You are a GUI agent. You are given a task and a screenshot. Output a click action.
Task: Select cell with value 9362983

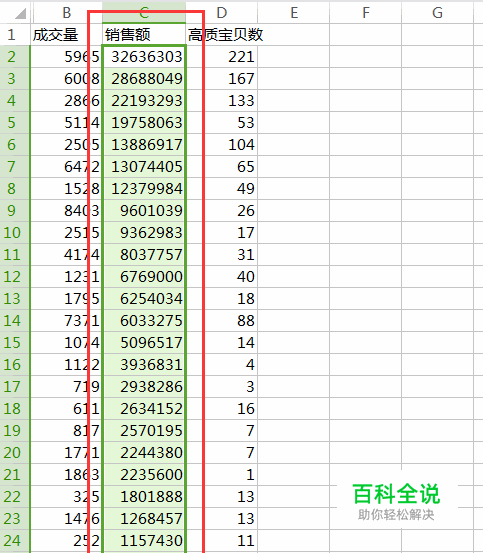point(144,232)
